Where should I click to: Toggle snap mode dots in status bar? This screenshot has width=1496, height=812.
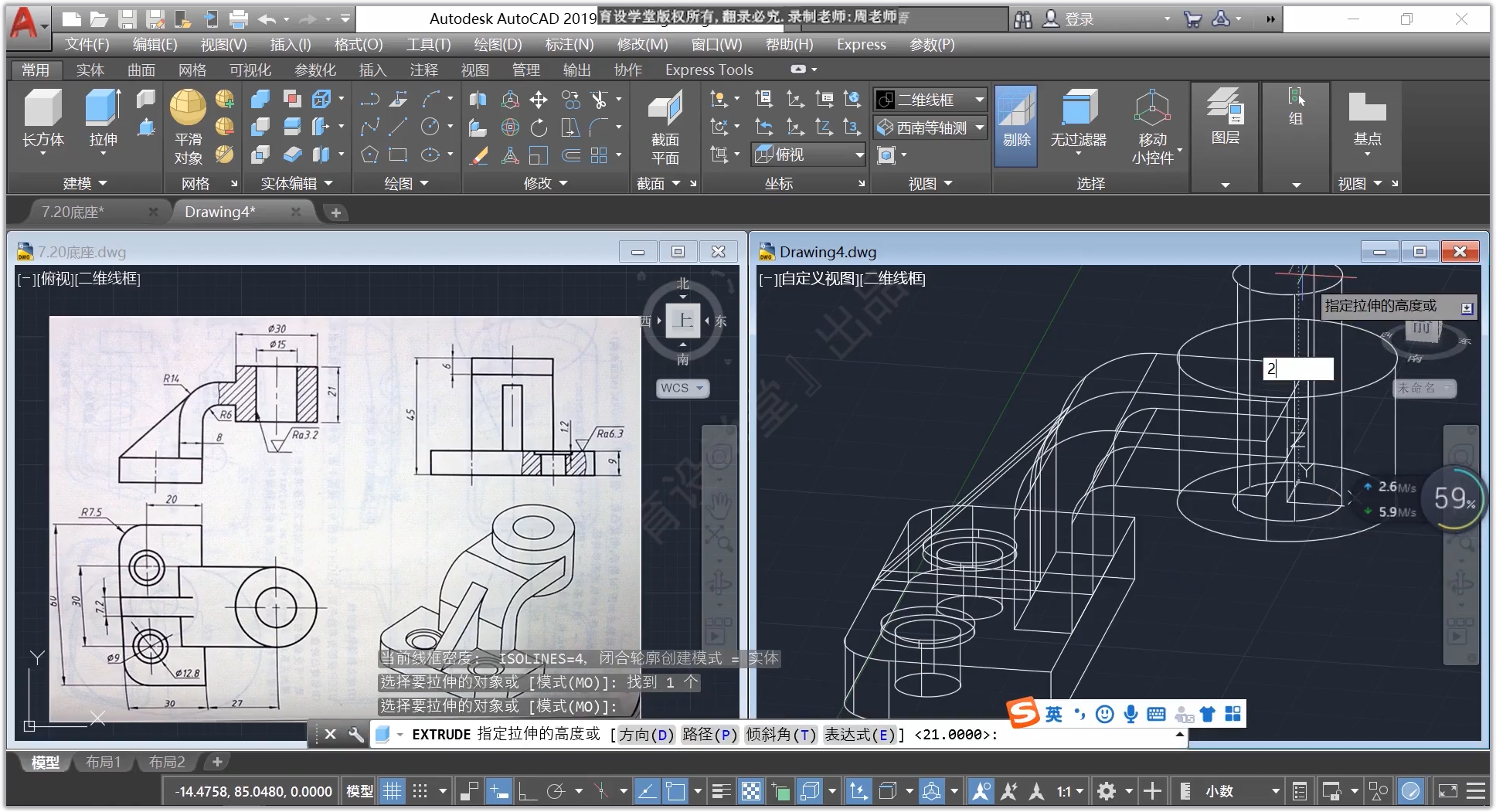[x=420, y=790]
